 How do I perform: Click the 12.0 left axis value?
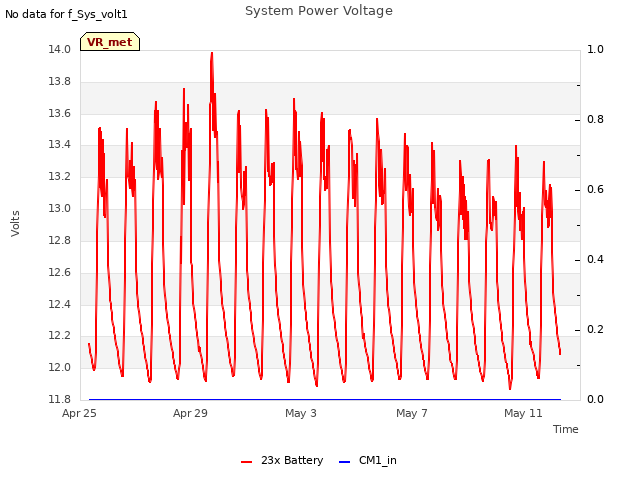(x=60, y=367)
